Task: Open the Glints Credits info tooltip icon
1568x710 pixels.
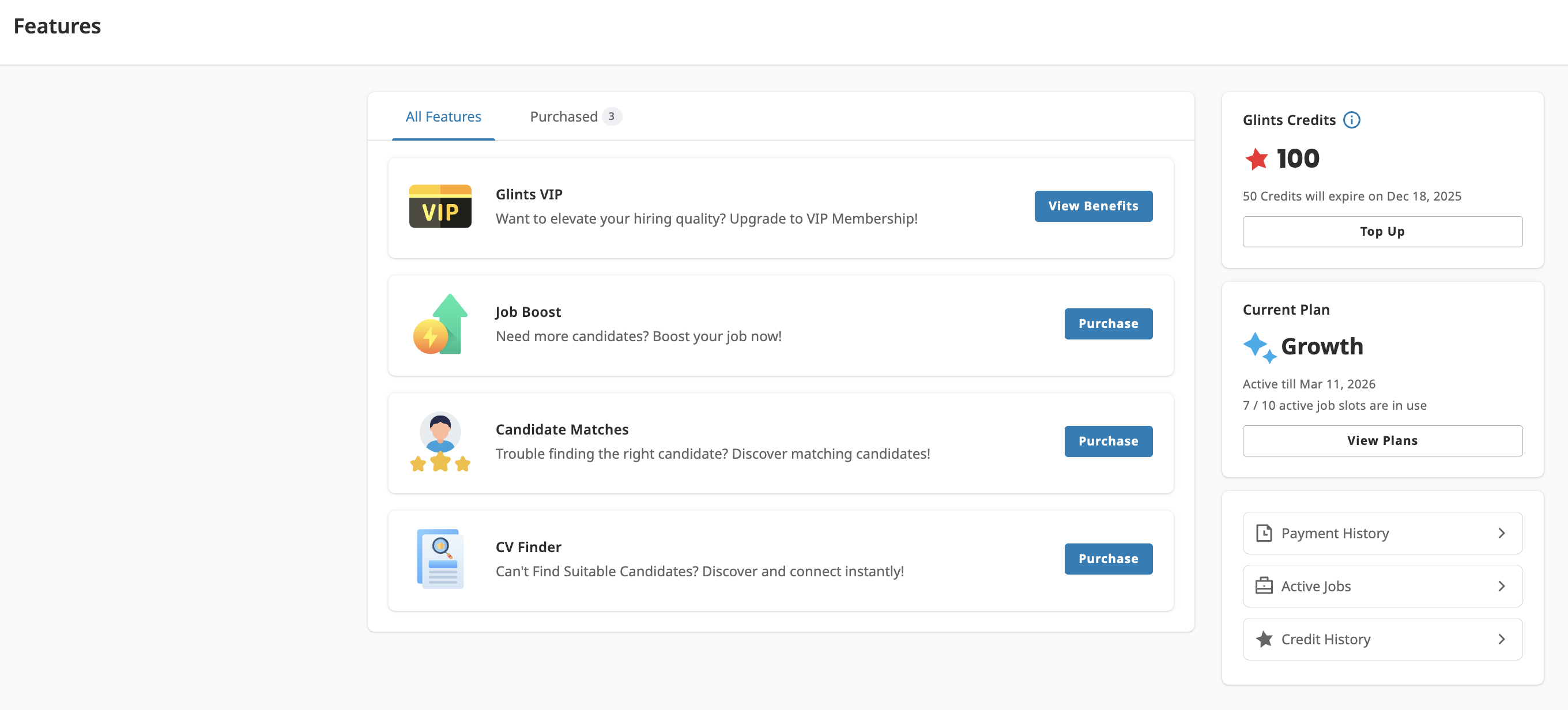Action: click(x=1352, y=120)
